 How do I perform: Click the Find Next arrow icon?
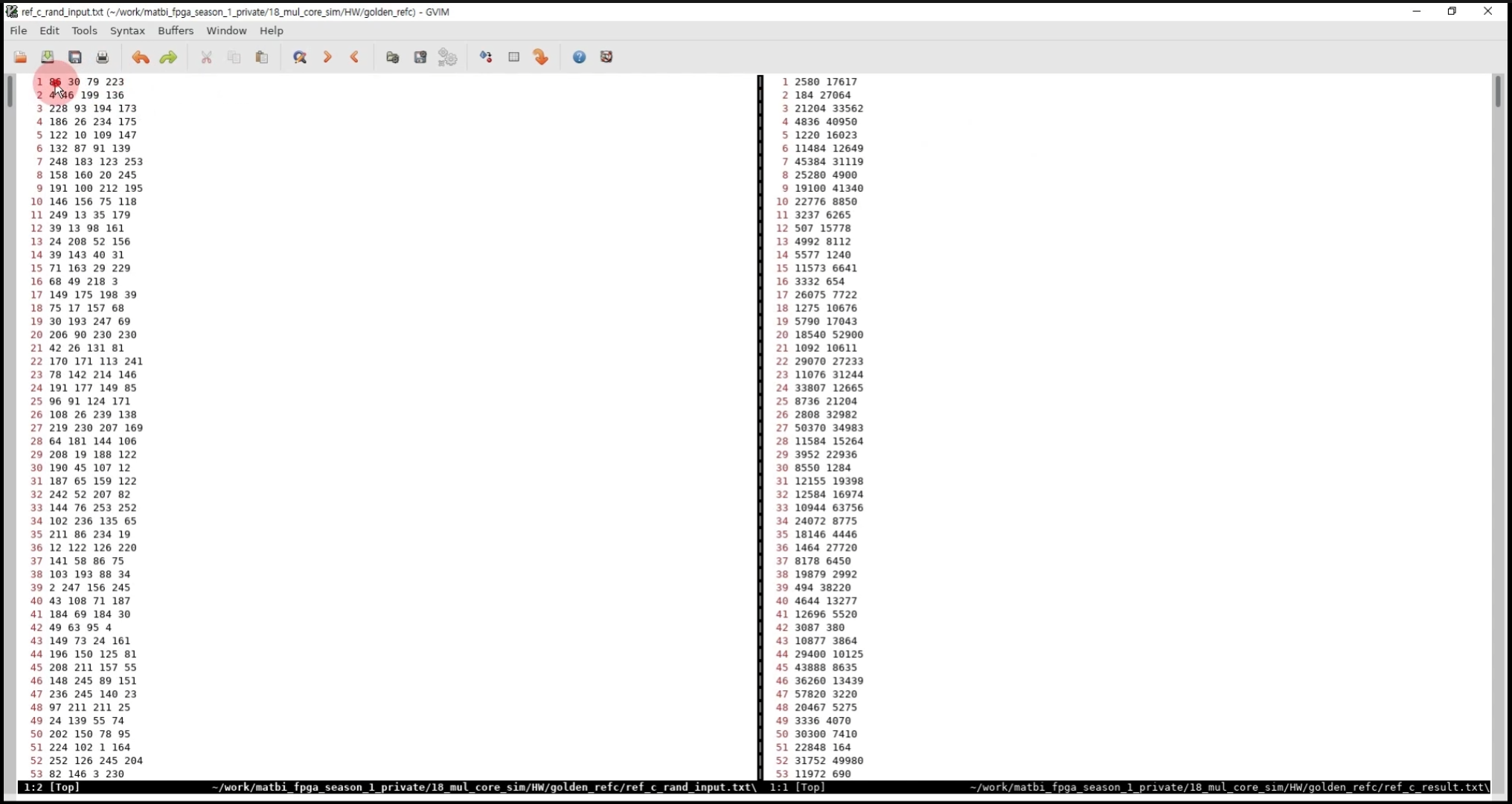327,57
